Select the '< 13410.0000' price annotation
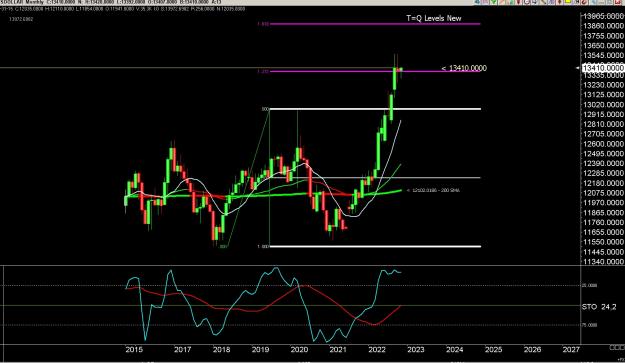The width and height of the screenshot is (625, 363). point(464,68)
